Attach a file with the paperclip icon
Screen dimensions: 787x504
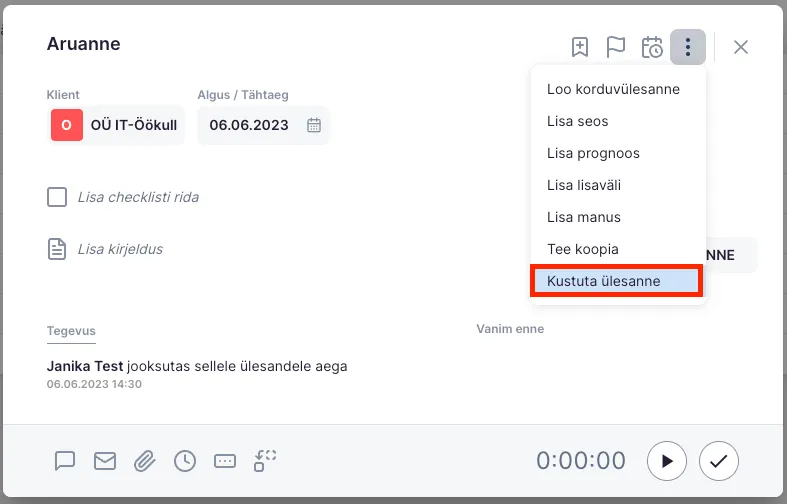145,461
